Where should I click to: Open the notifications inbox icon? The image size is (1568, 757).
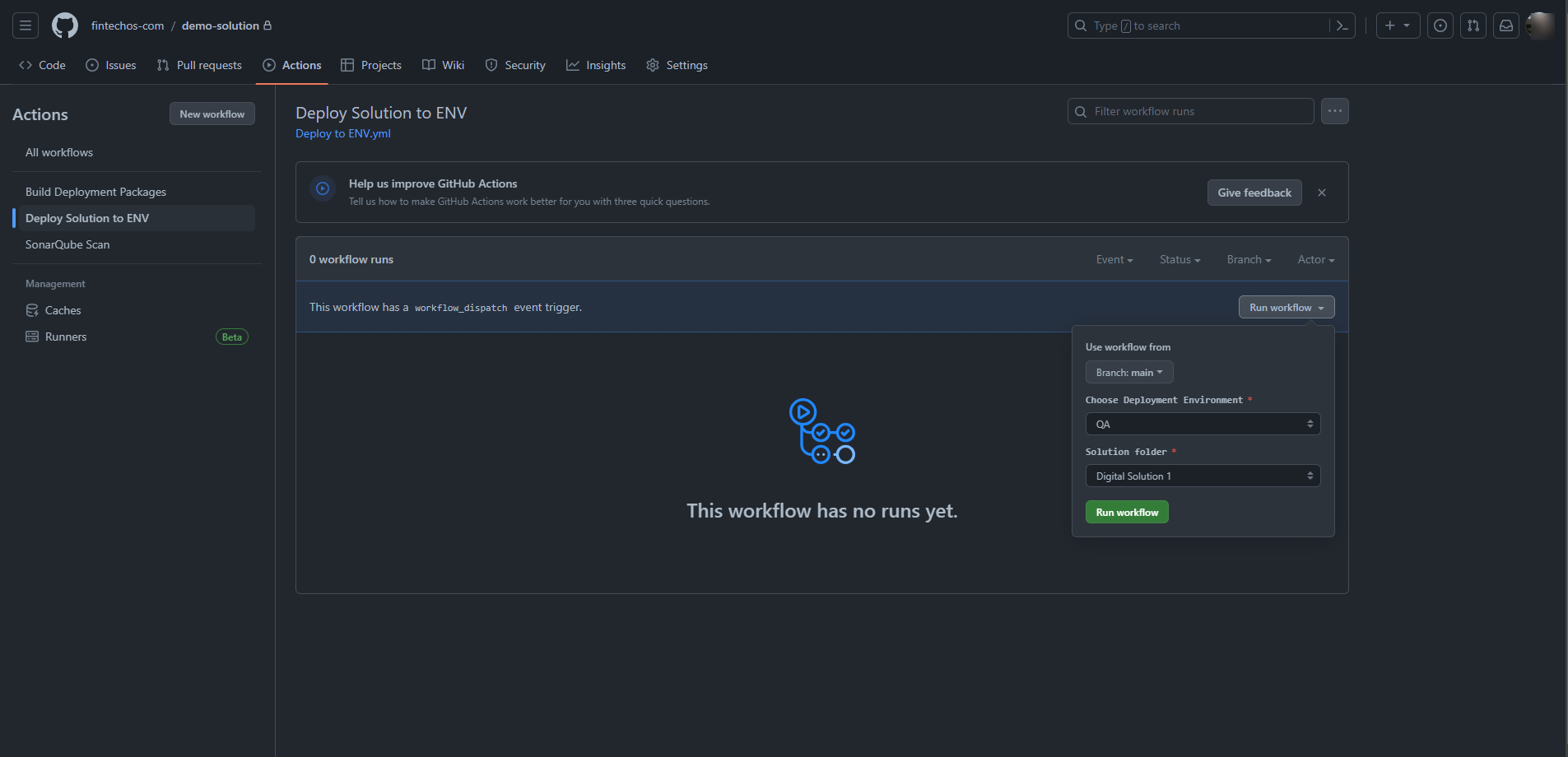click(1505, 26)
